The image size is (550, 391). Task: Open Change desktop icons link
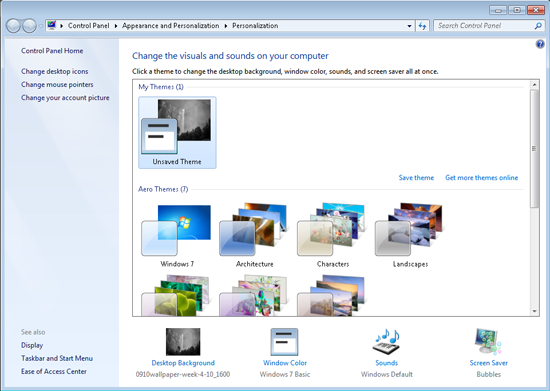pyautogui.click(x=54, y=71)
